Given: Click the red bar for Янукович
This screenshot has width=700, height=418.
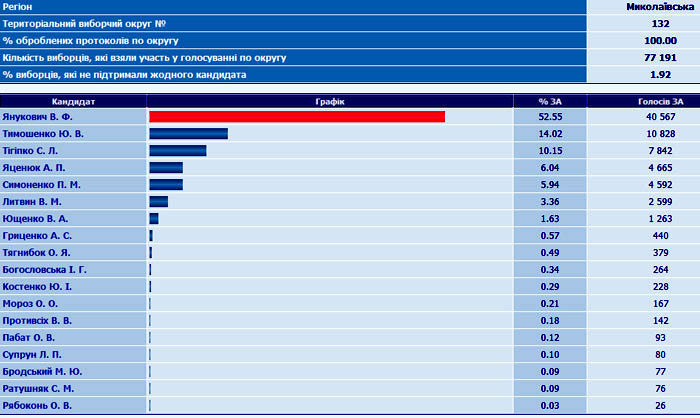Looking at the screenshot, I should [x=296, y=117].
